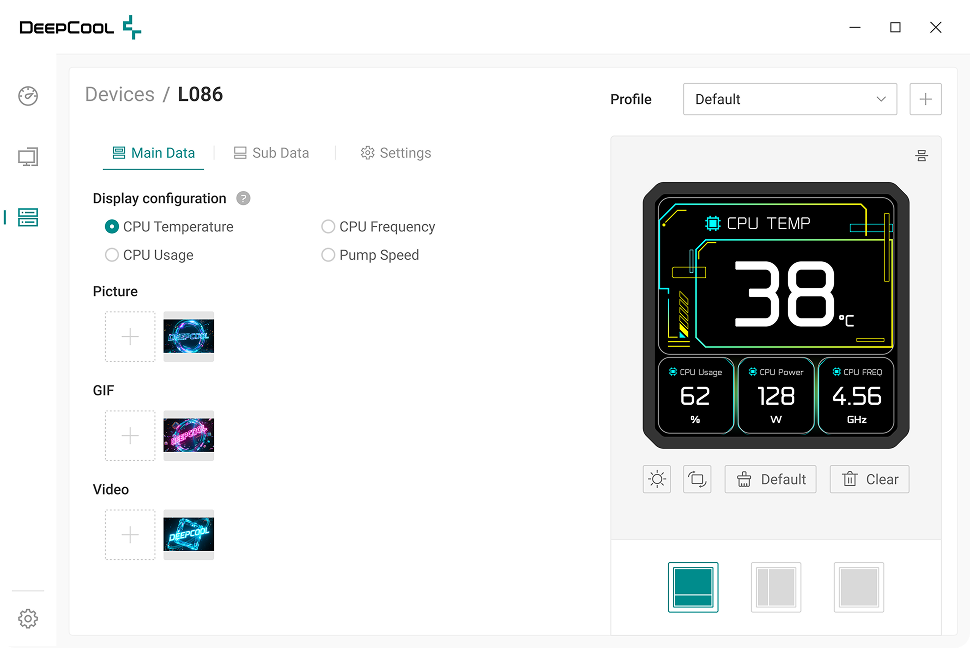970x648 pixels.
Task: Select the two-column split layout thumbnail
Action: coord(776,587)
